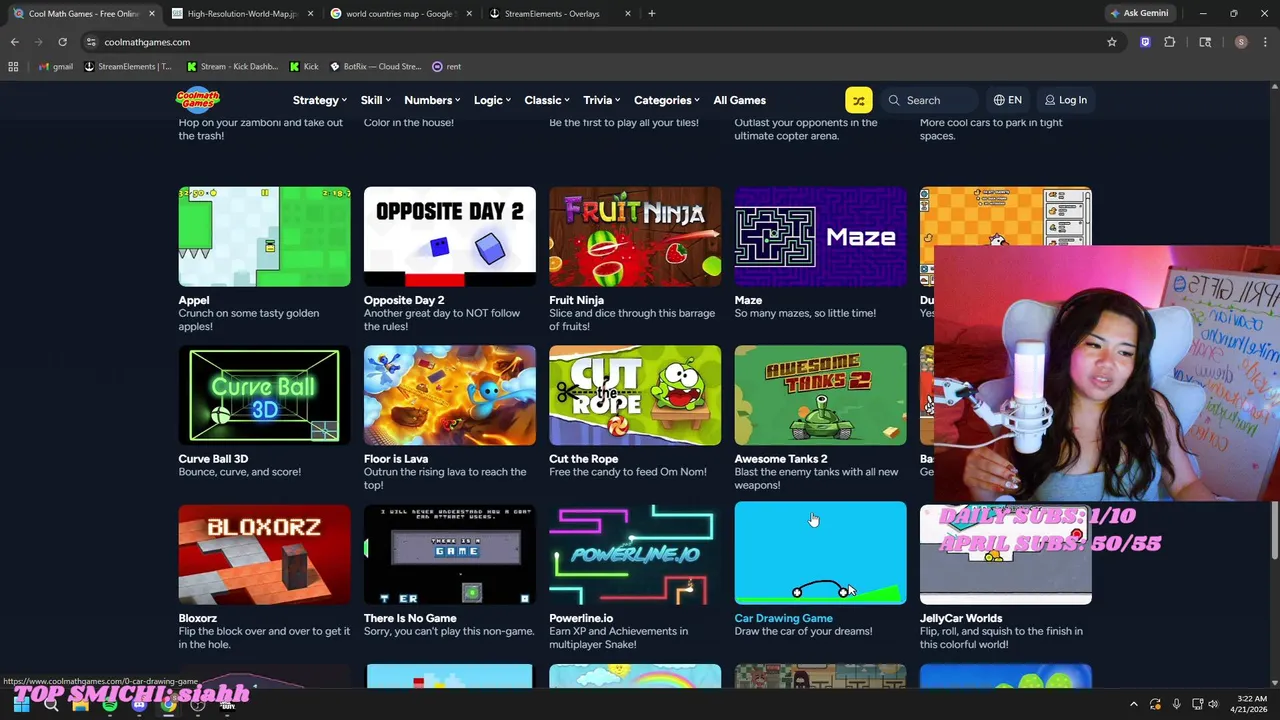Open the Fruit Ninja game thumbnail

coord(635,236)
